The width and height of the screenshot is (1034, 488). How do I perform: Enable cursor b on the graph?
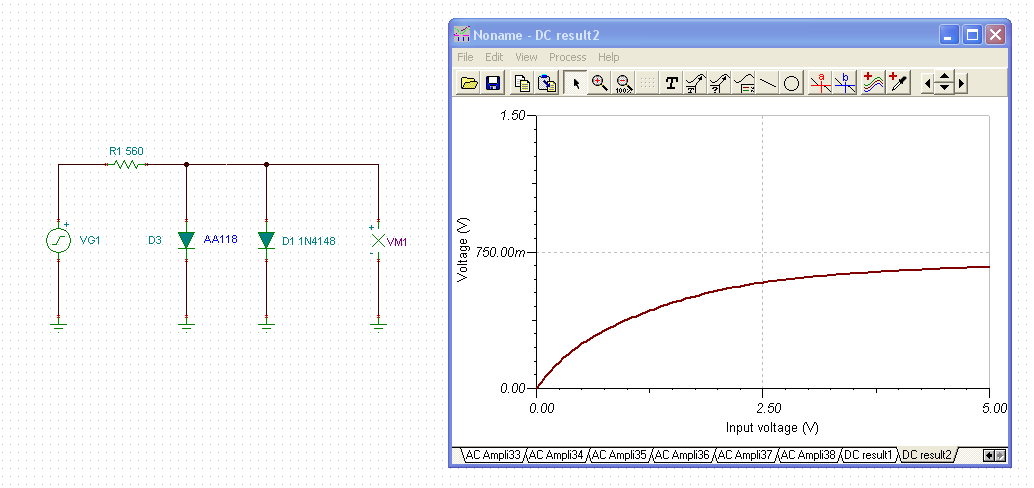(844, 83)
